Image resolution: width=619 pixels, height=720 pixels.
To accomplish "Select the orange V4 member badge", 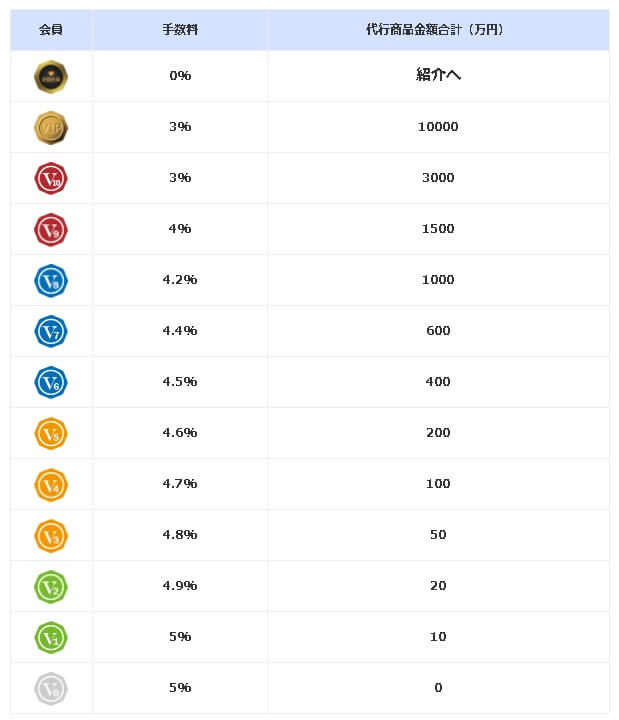I will pyautogui.click(x=50, y=484).
